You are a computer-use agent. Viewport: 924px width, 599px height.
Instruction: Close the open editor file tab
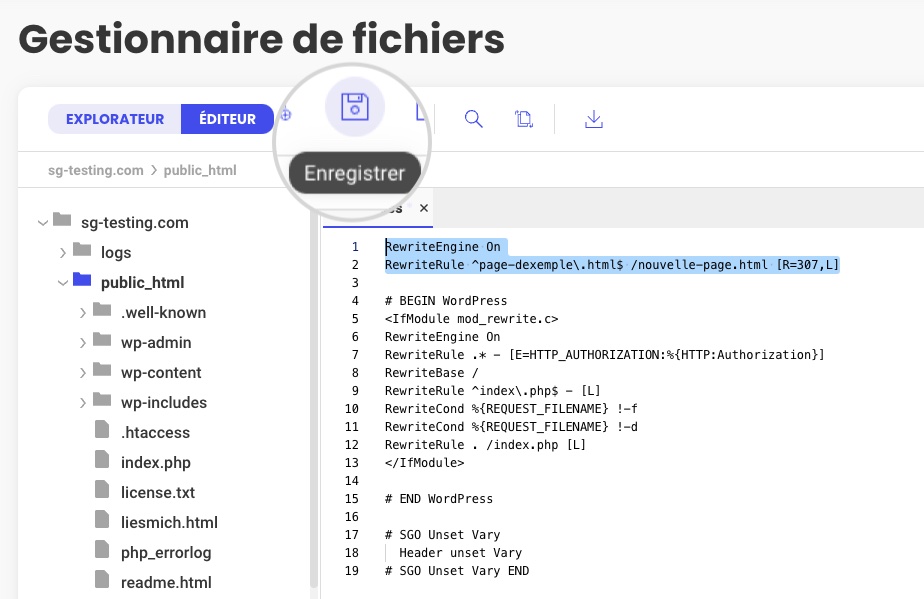(x=424, y=208)
